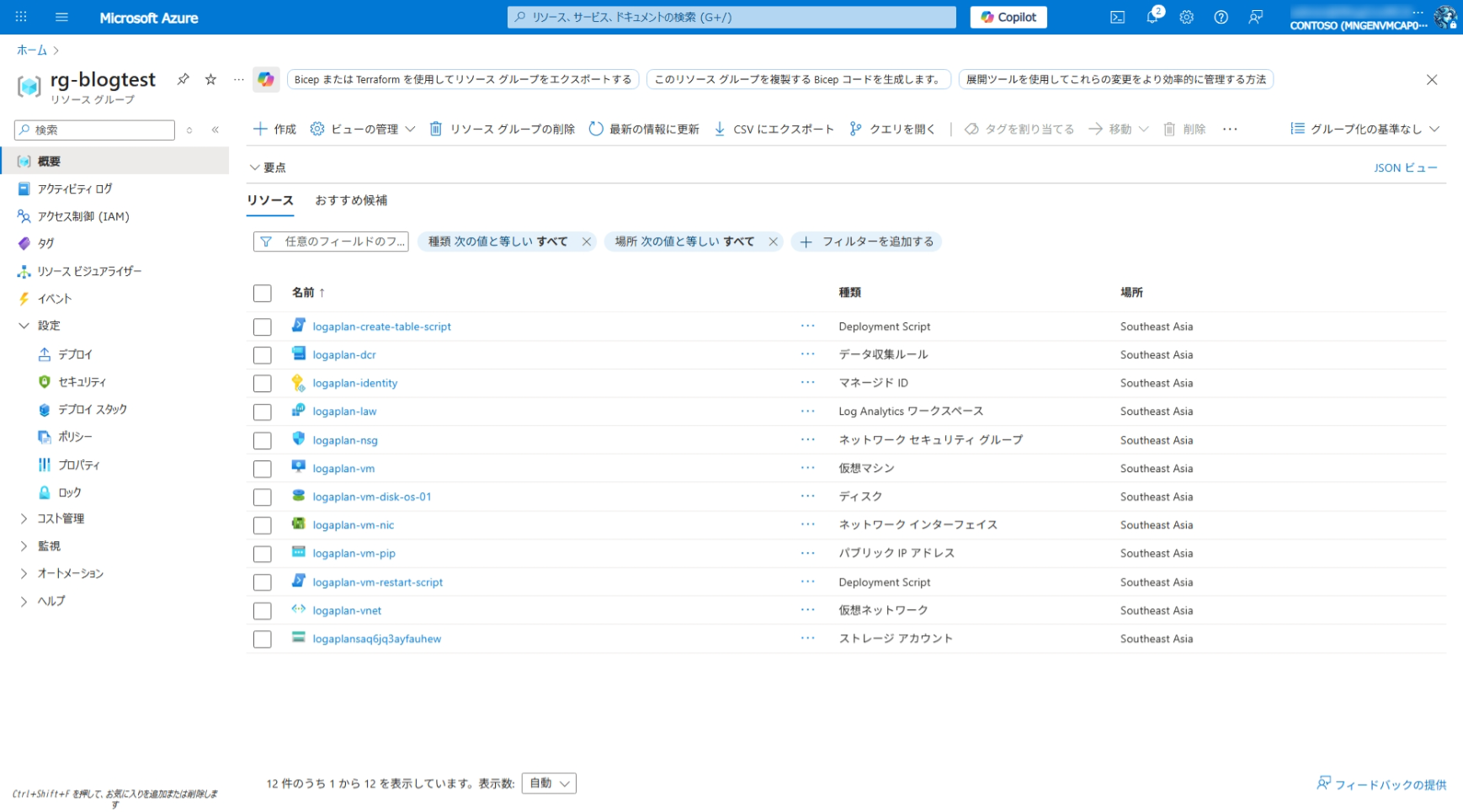The height and width of the screenshot is (812, 1463).
Task: Check the box for logaplan-vm
Action: coord(263,469)
